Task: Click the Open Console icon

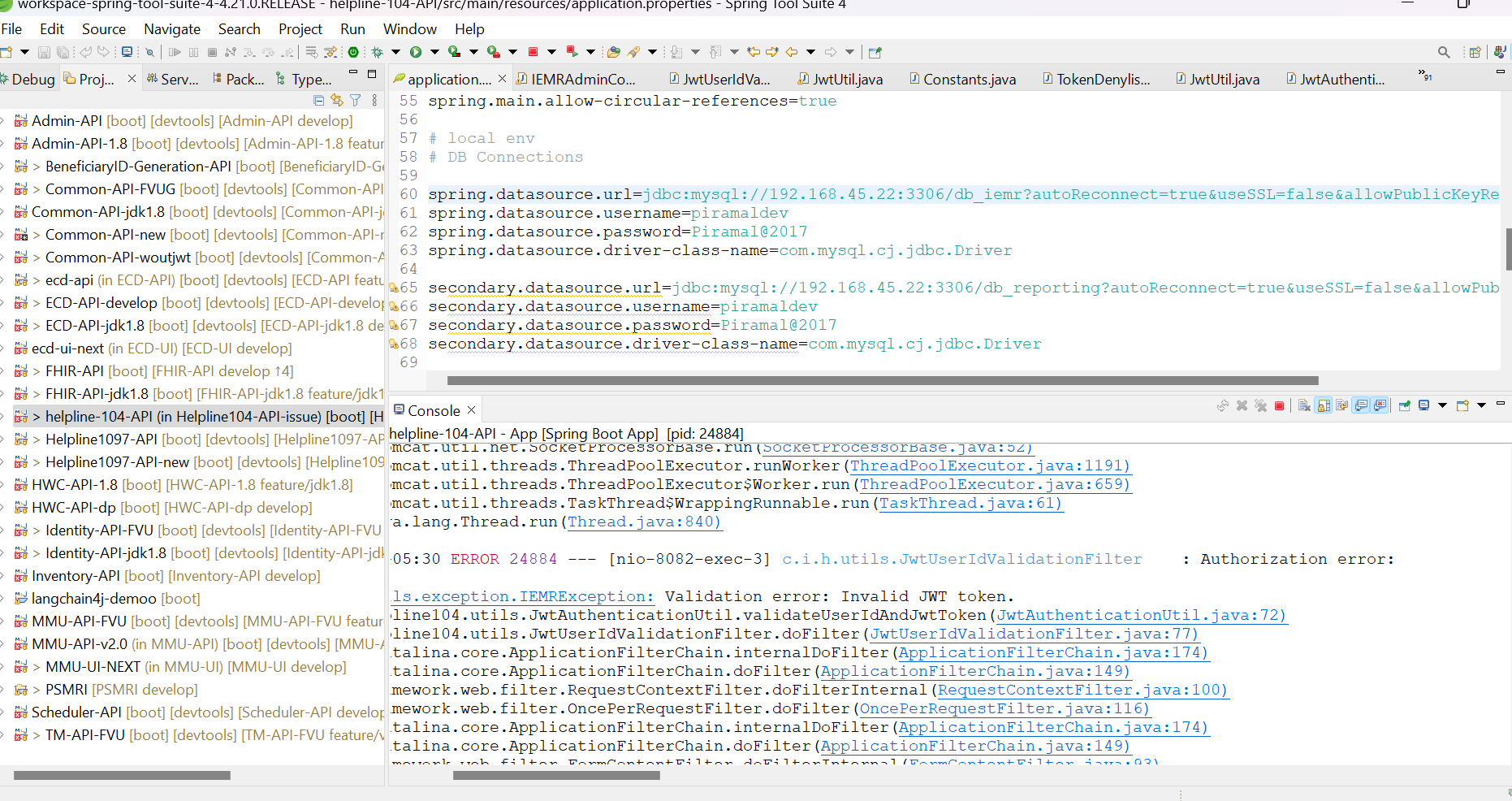Action: (1462, 405)
